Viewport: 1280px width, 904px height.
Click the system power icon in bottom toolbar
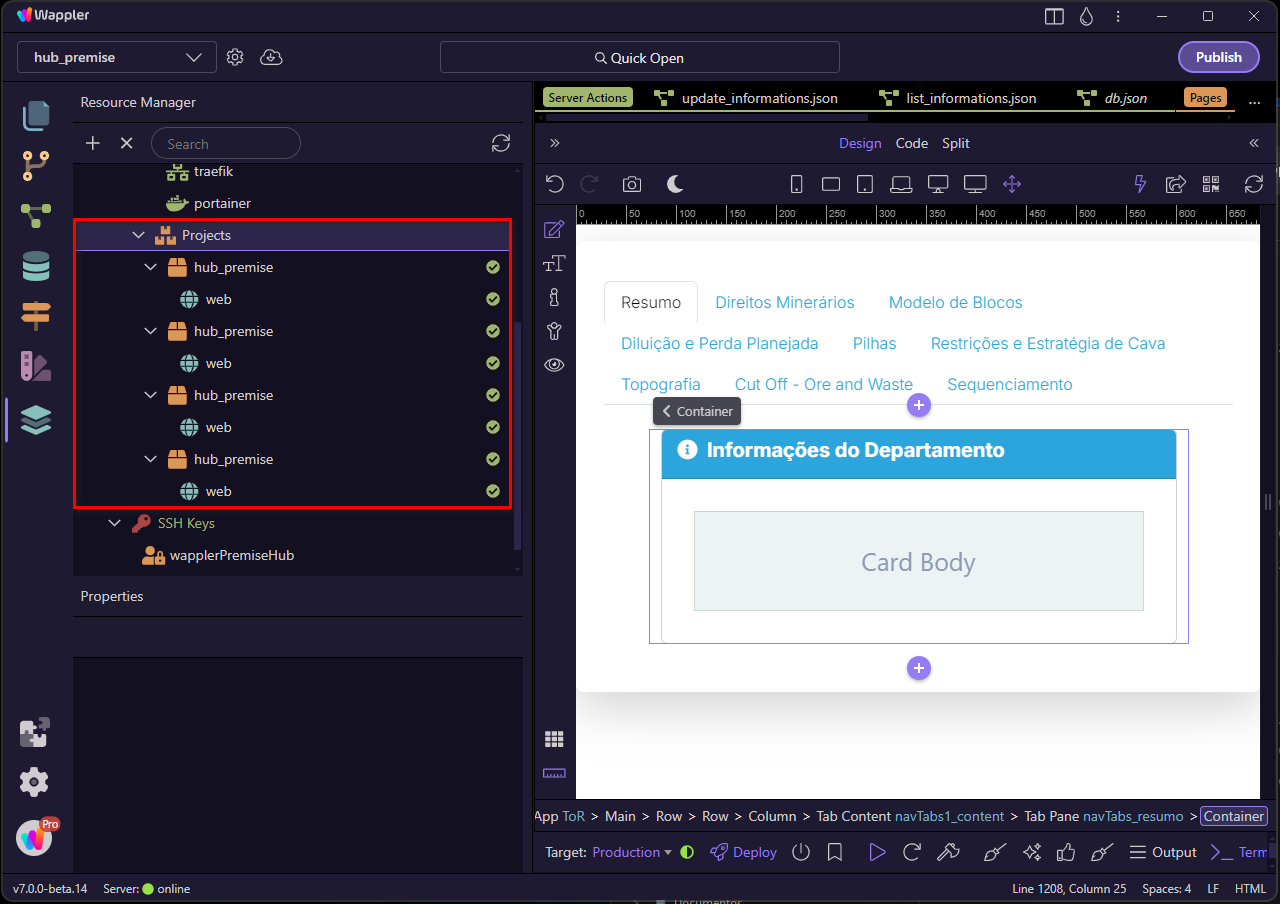coord(801,853)
